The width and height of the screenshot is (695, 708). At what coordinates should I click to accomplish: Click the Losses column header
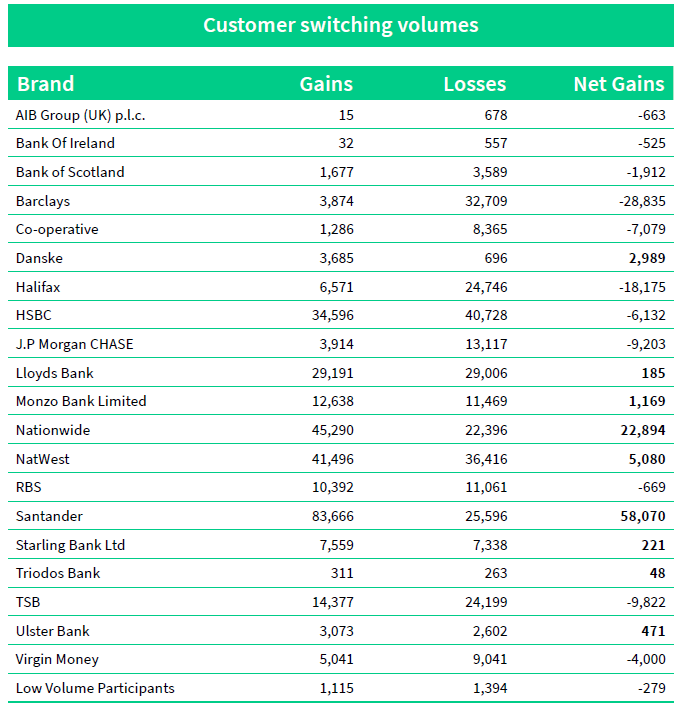475,84
